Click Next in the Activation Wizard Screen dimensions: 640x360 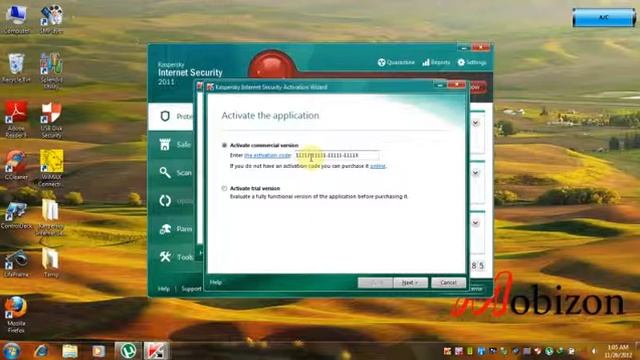pyautogui.click(x=410, y=282)
